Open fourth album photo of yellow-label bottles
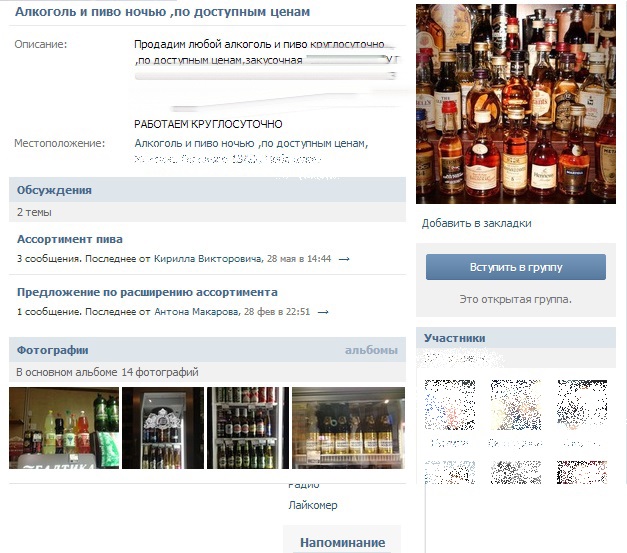This screenshot has width=627, height=553. (x=348, y=428)
